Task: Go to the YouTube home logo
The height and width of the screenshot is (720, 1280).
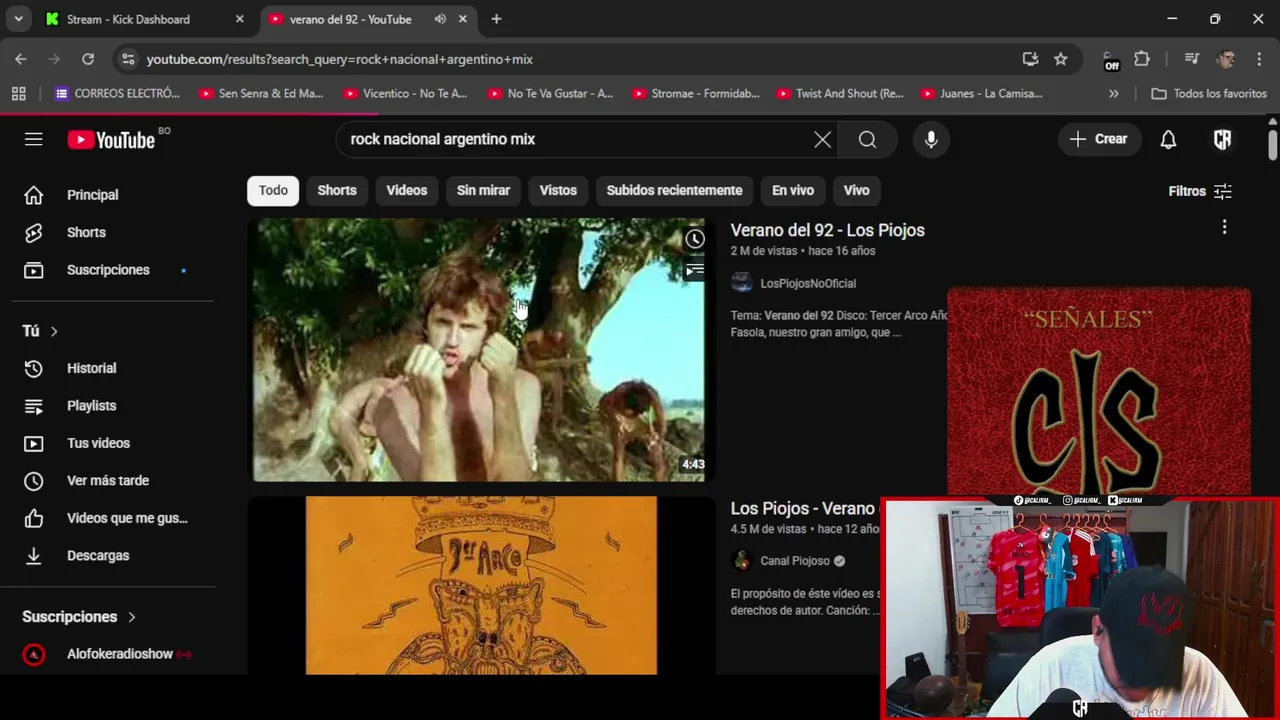Action: 111,140
